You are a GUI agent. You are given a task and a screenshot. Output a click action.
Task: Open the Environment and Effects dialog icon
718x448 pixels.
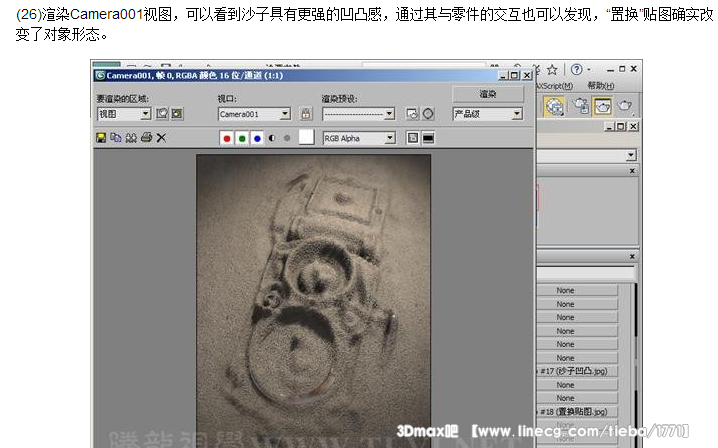(x=428, y=114)
